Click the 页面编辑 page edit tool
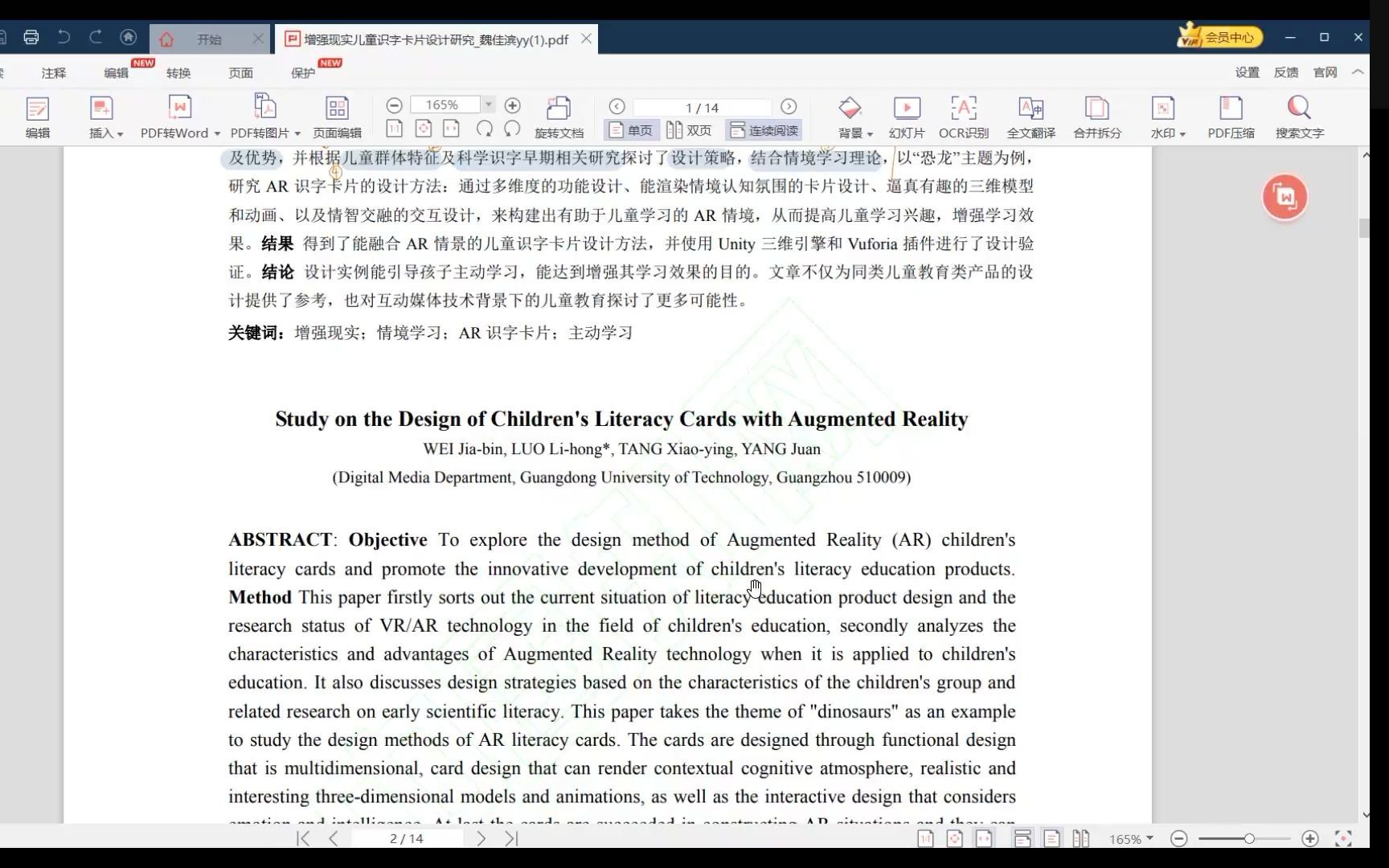Viewport: 1389px width, 868px height. coord(337,117)
